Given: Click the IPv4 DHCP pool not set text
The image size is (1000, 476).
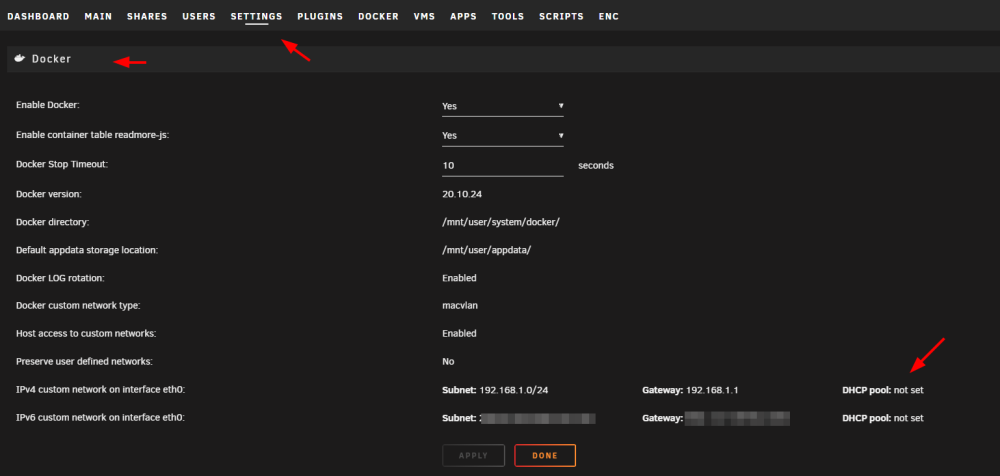Looking at the screenshot, I should tap(883, 389).
